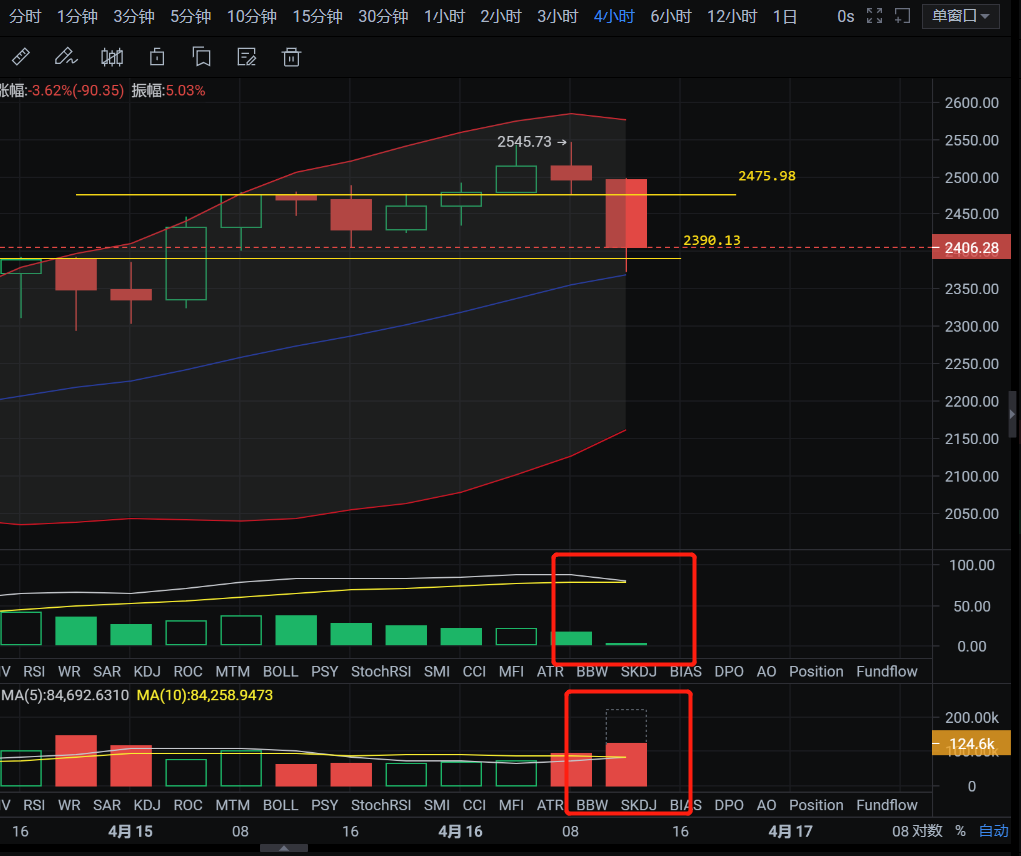Change the candlestick chart style
The width and height of the screenshot is (1021, 856).
tap(112, 57)
